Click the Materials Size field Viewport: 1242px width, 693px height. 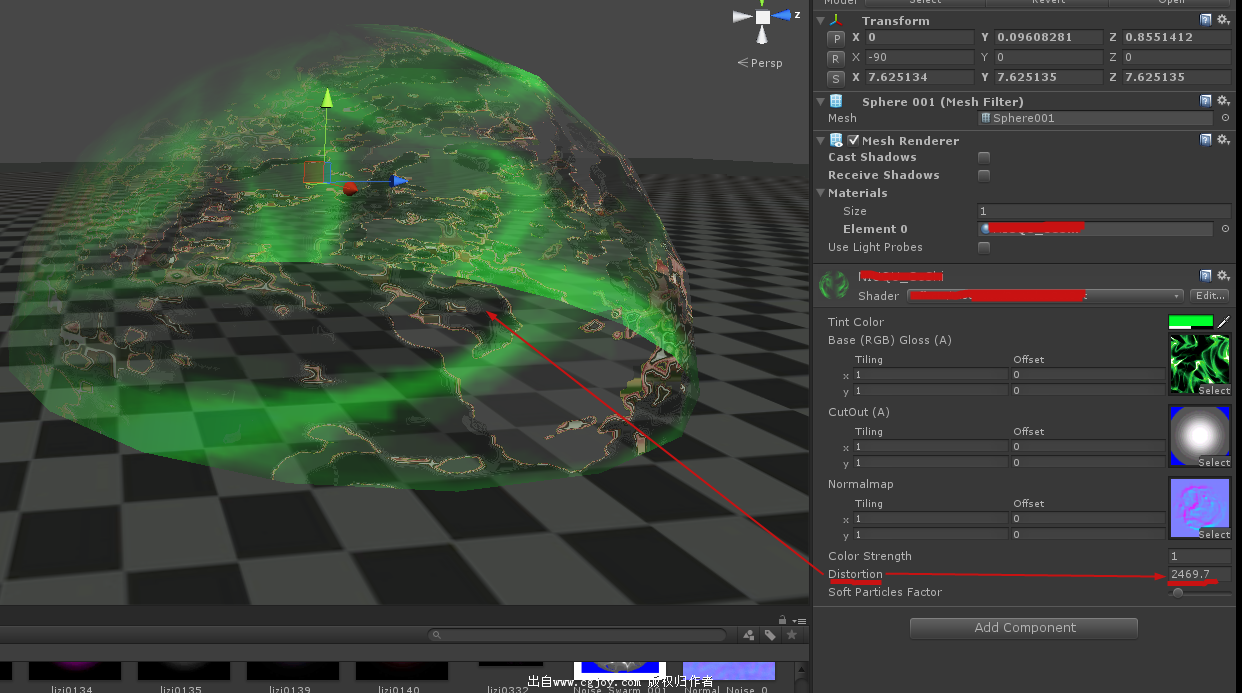[1104, 211]
